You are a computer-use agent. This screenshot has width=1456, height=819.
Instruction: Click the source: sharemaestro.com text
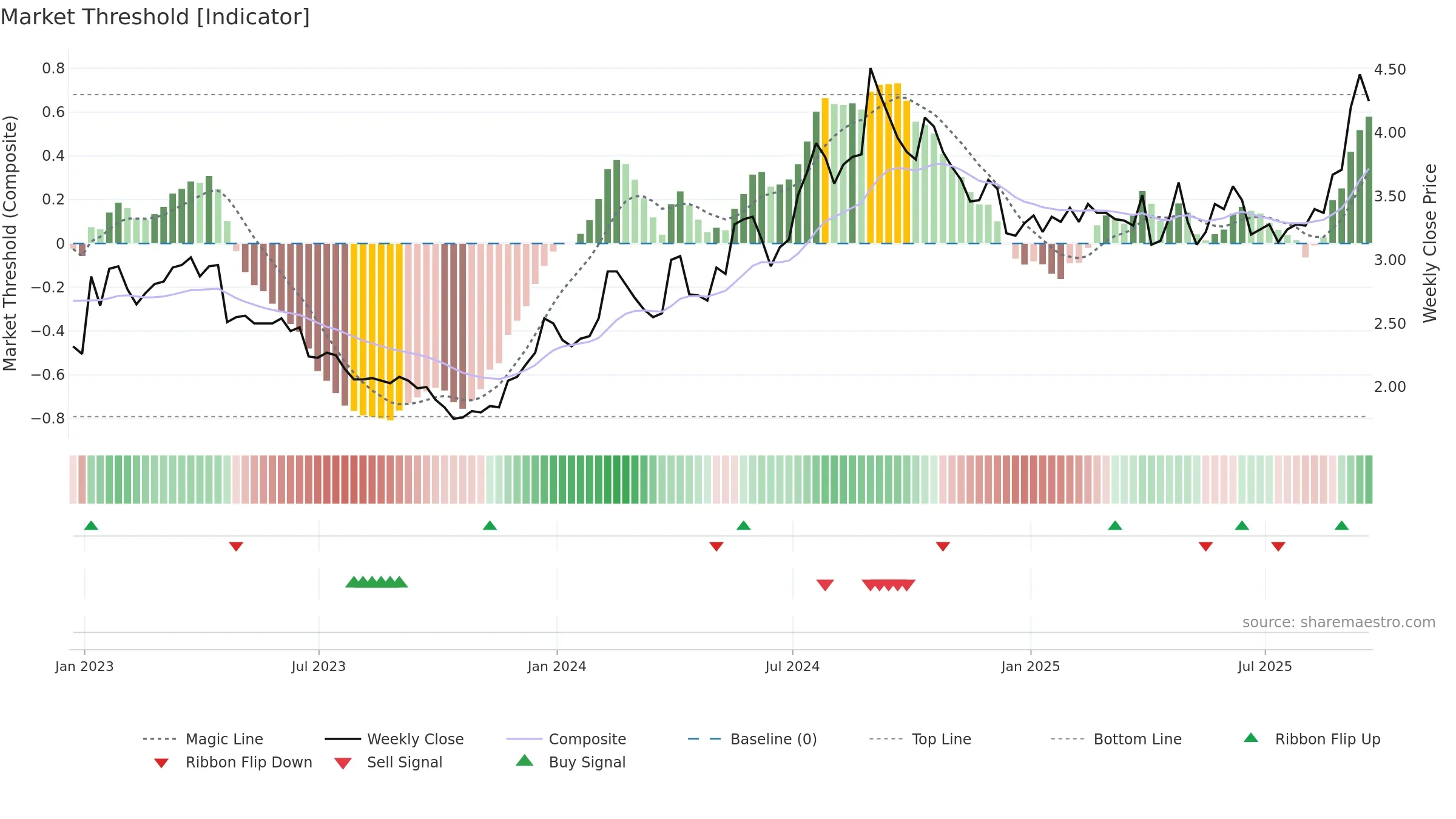pos(1339,622)
